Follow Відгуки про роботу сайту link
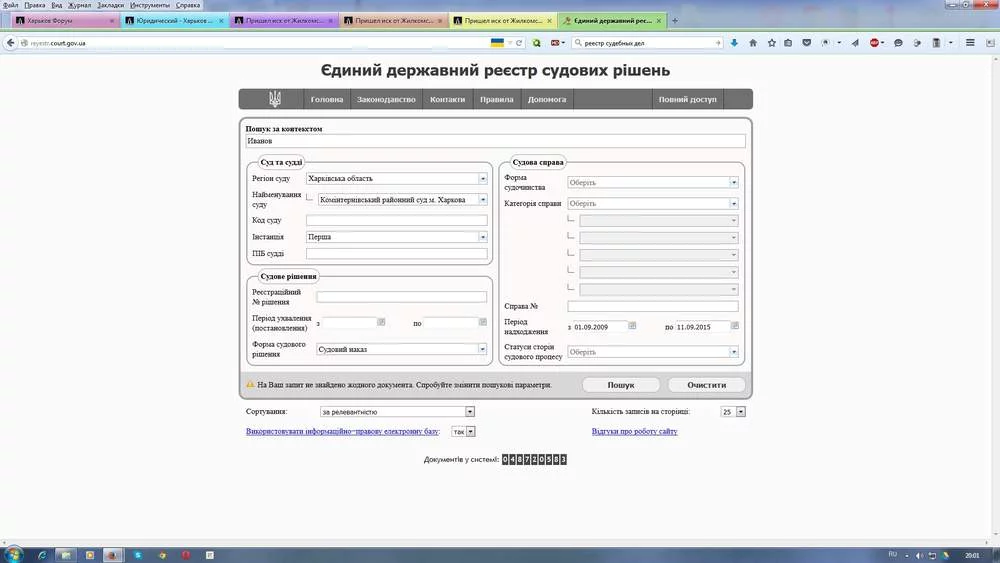1000x563 pixels. point(635,432)
